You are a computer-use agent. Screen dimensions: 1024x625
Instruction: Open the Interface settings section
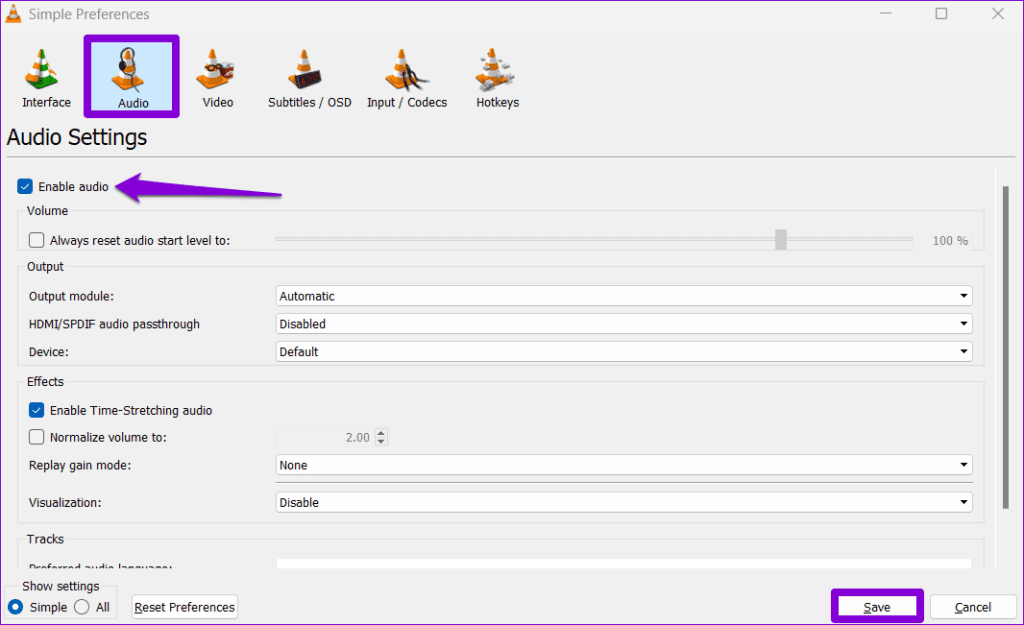44,75
